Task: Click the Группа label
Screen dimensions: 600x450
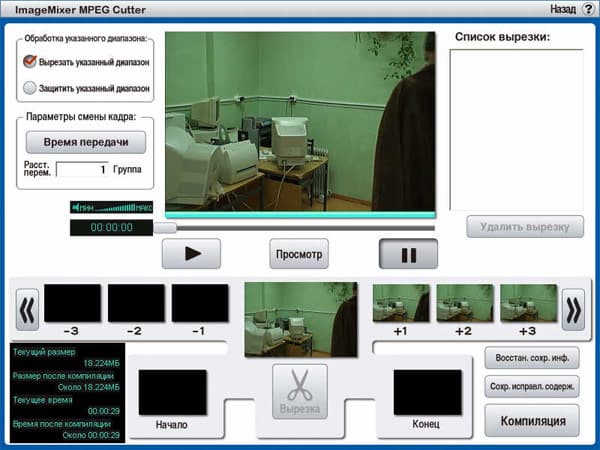Action: point(127,169)
